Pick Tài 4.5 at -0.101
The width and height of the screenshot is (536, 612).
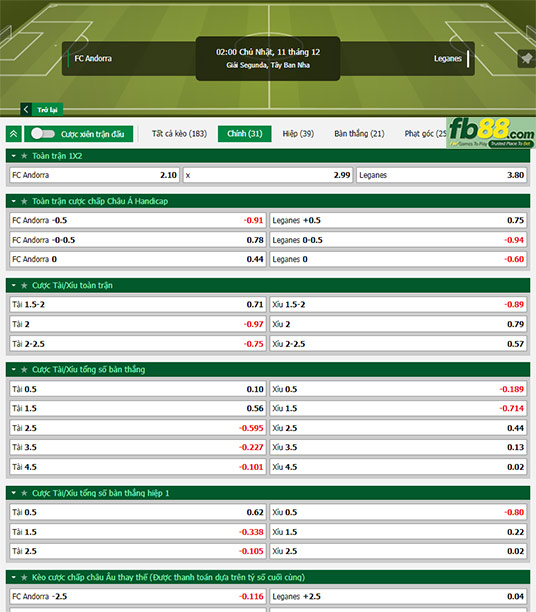coord(138,467)
